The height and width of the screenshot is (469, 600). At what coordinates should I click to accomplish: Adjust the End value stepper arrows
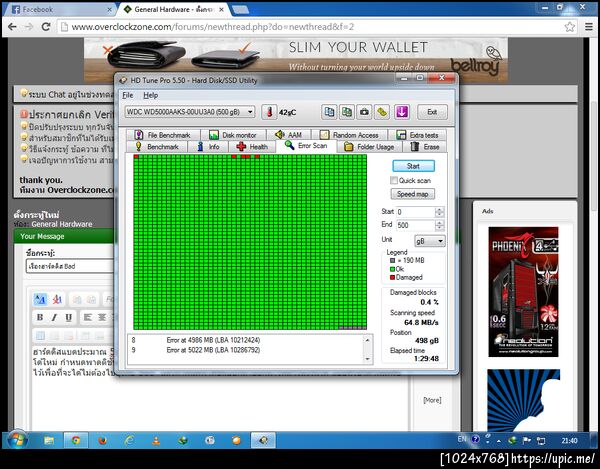(x=440, y=225)
